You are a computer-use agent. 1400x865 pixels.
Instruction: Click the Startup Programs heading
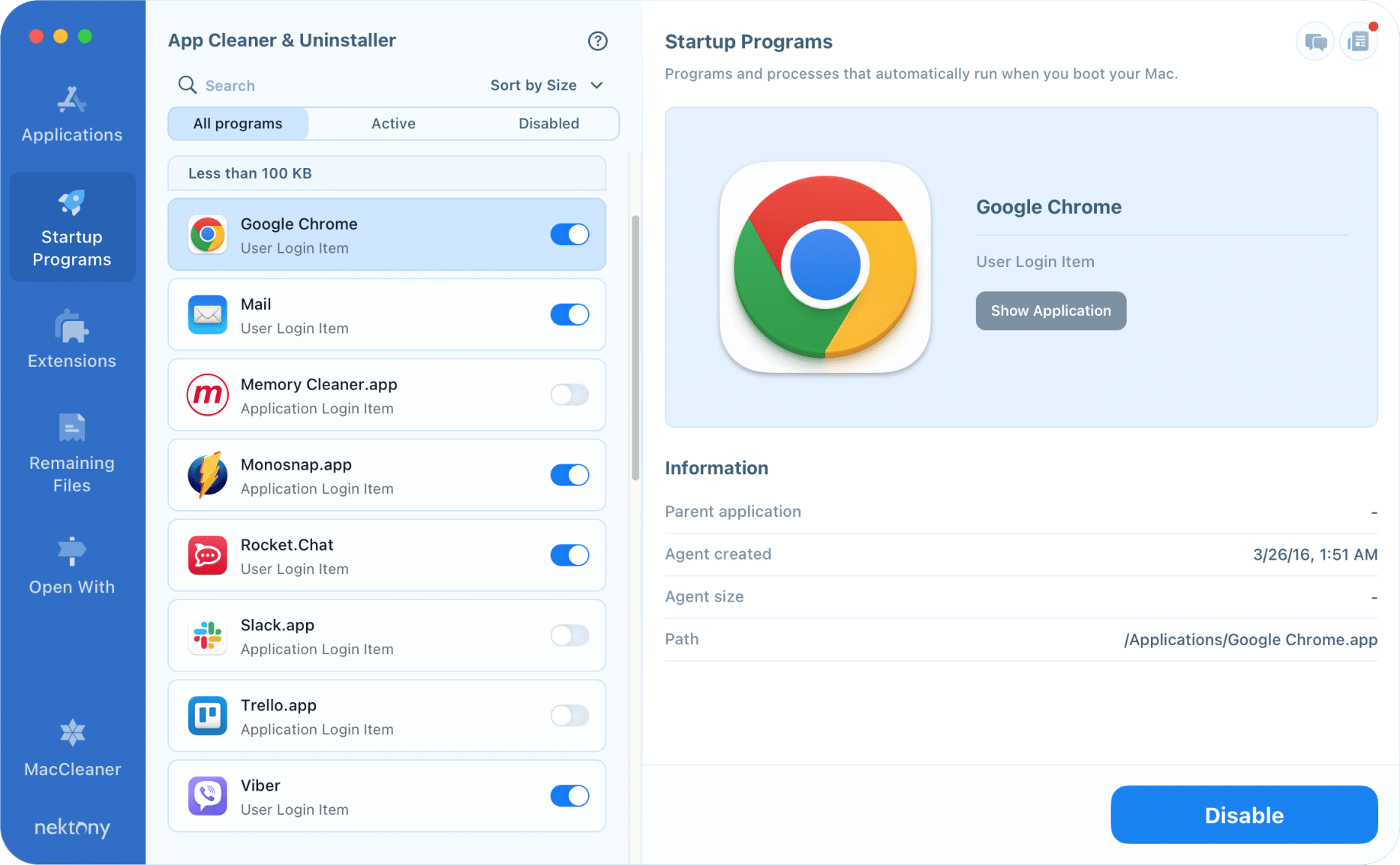tap(749, 41)
